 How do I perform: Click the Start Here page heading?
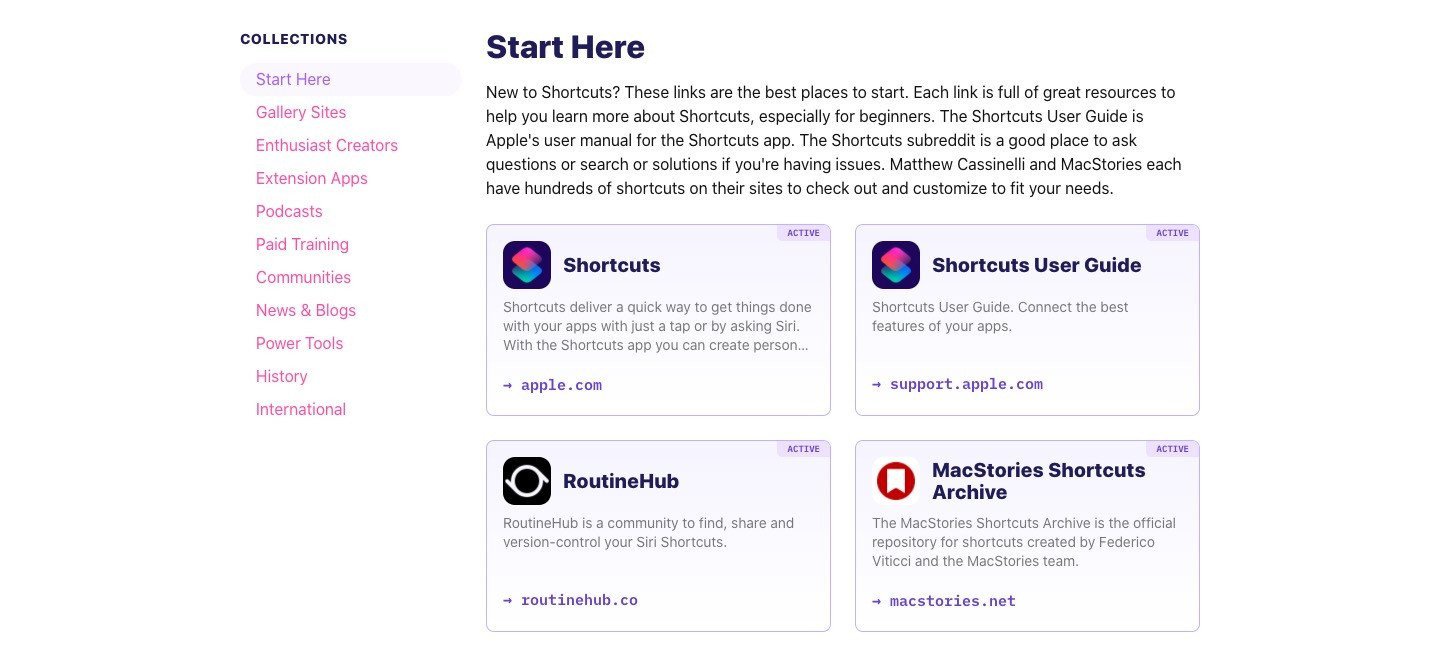pyautogui.click(x=565, y=47)
